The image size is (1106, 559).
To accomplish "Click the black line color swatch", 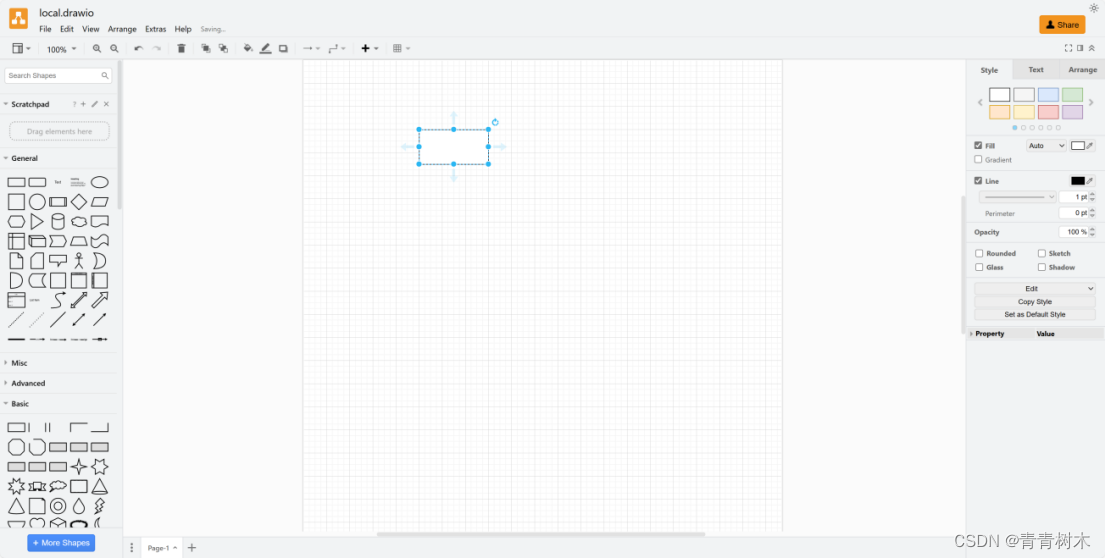I will (1078, 181).
